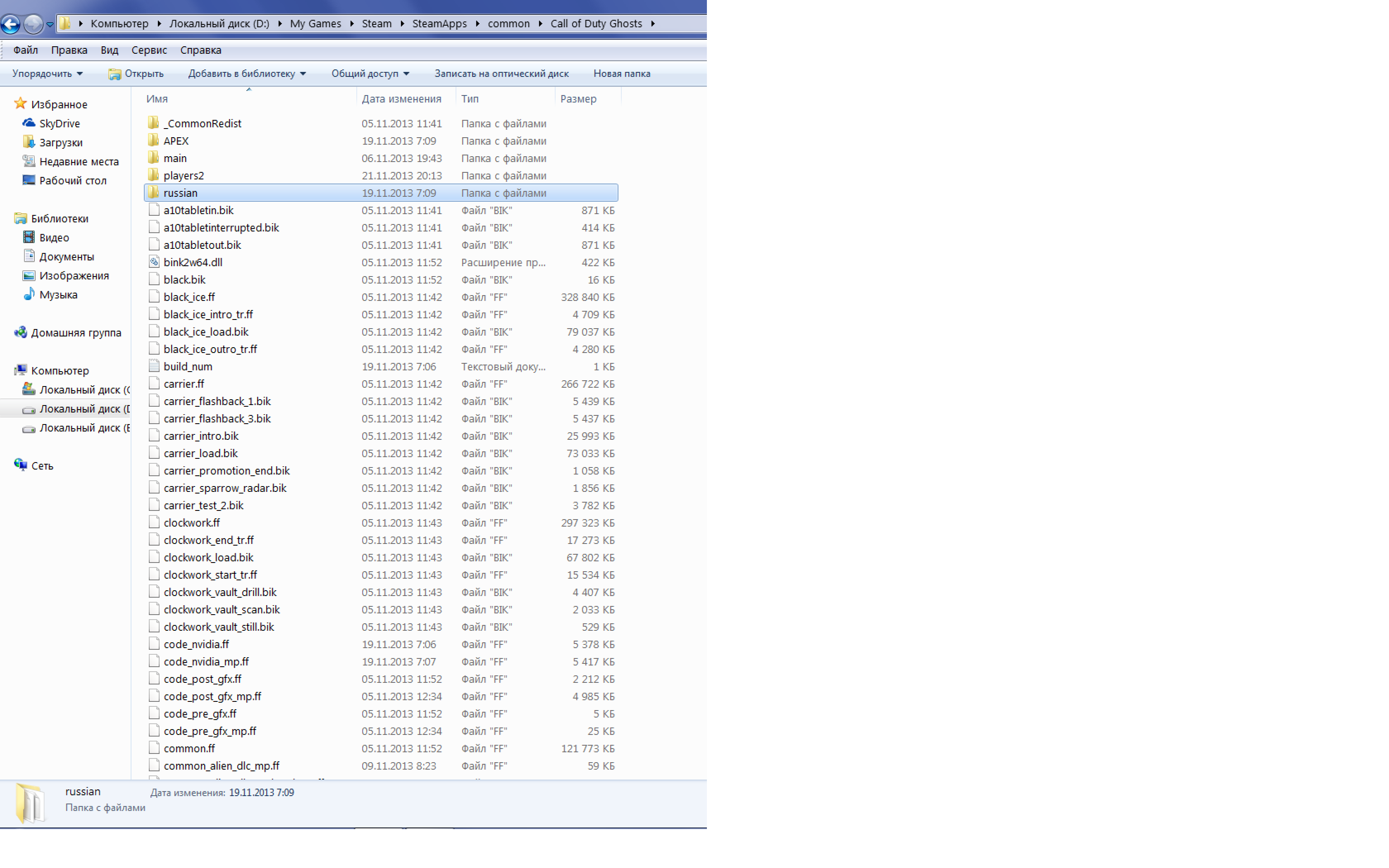The image size is (1389, 868).
Task: Click the _CommonRedist folder icon
Action: [x=153, y=122]
